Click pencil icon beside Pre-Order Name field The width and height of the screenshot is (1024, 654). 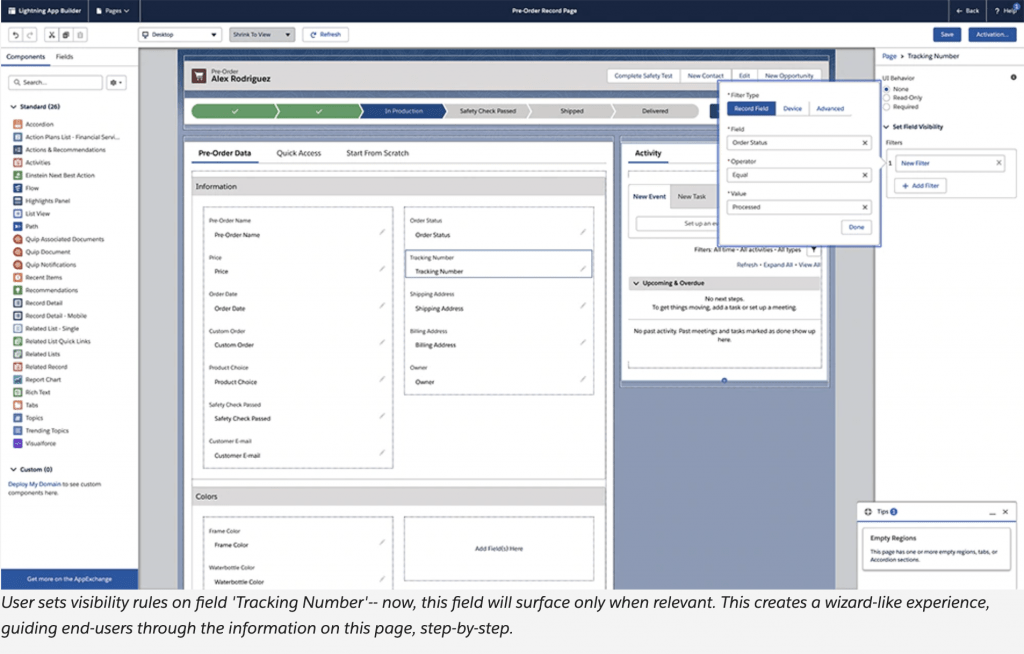tap(381, 233)
